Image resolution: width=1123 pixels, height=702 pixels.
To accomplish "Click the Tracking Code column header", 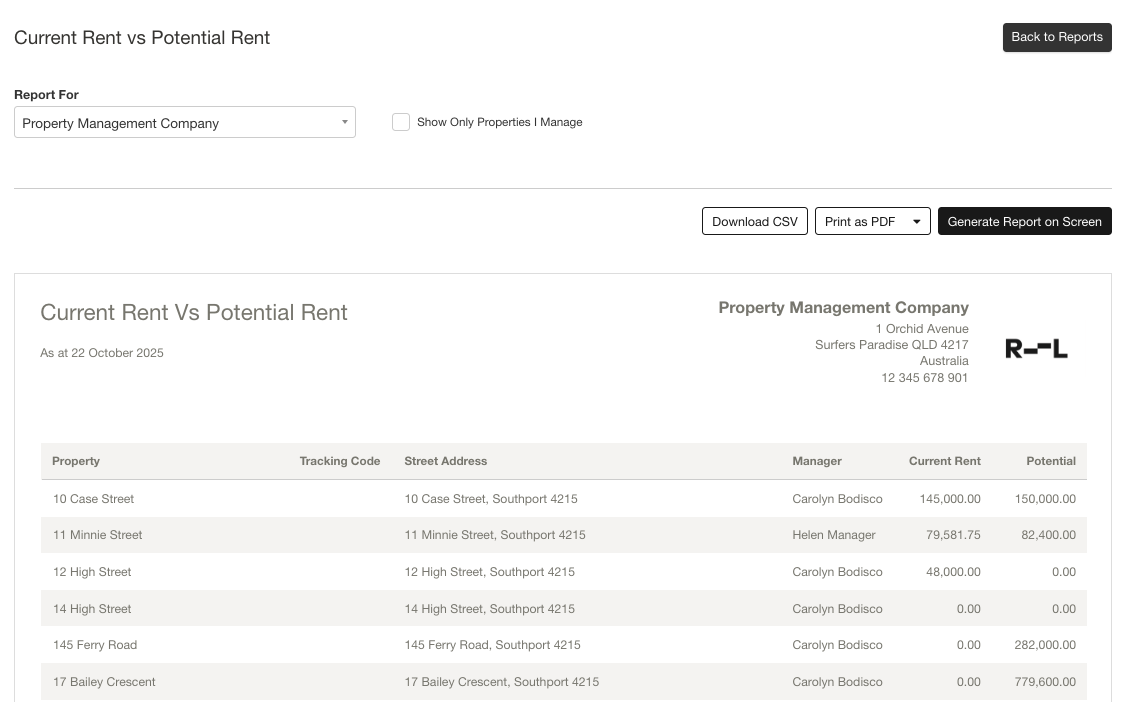I will pos(339,461).
